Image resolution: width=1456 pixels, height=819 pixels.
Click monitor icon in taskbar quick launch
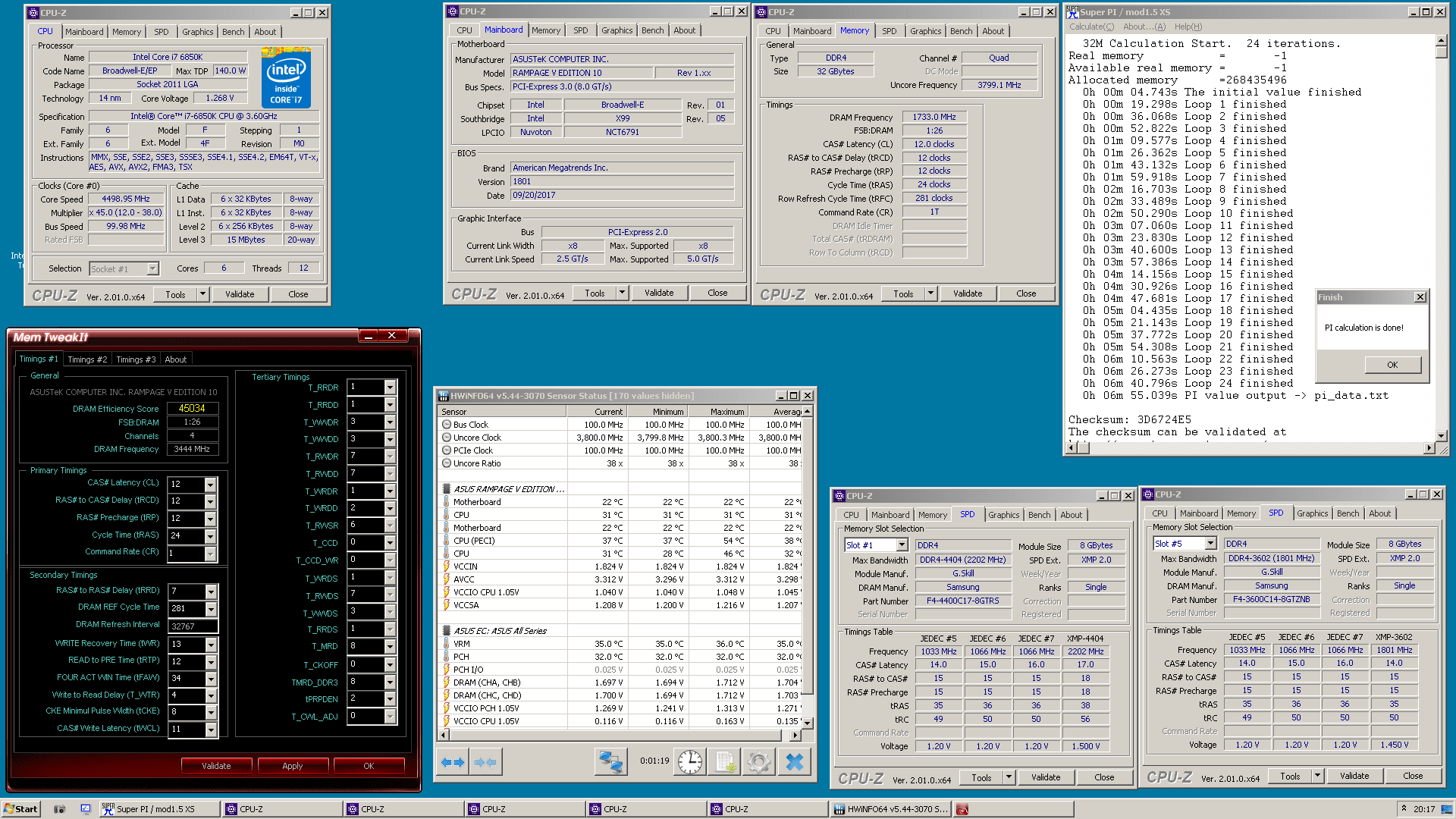pos(86,809)
